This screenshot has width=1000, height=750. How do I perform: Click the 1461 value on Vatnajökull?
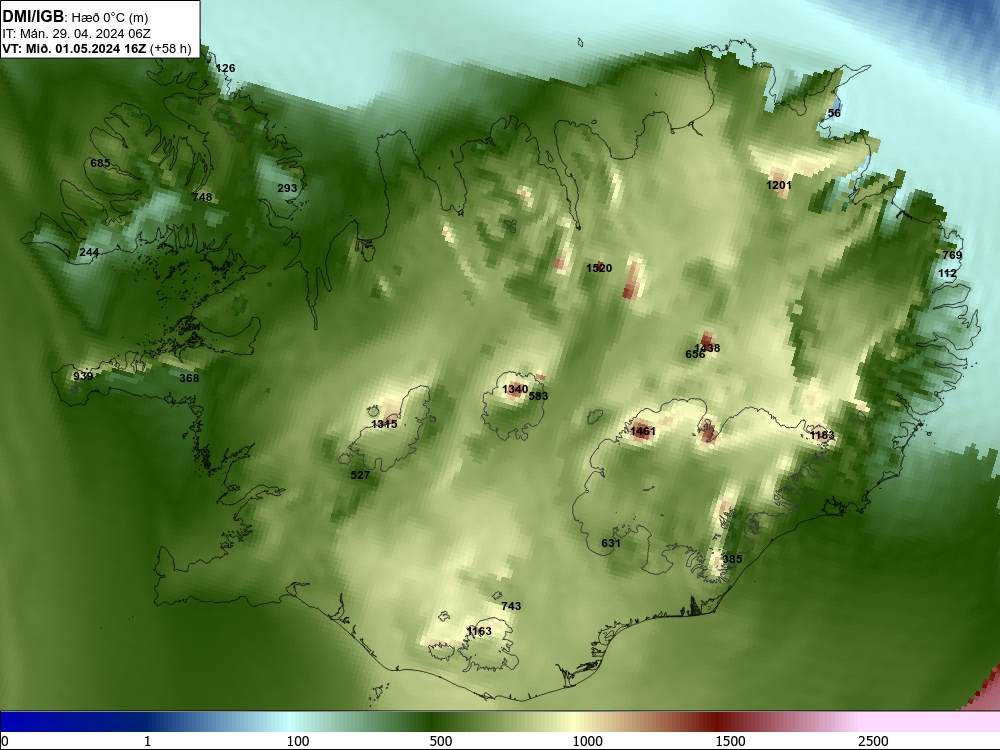[642, 431]
